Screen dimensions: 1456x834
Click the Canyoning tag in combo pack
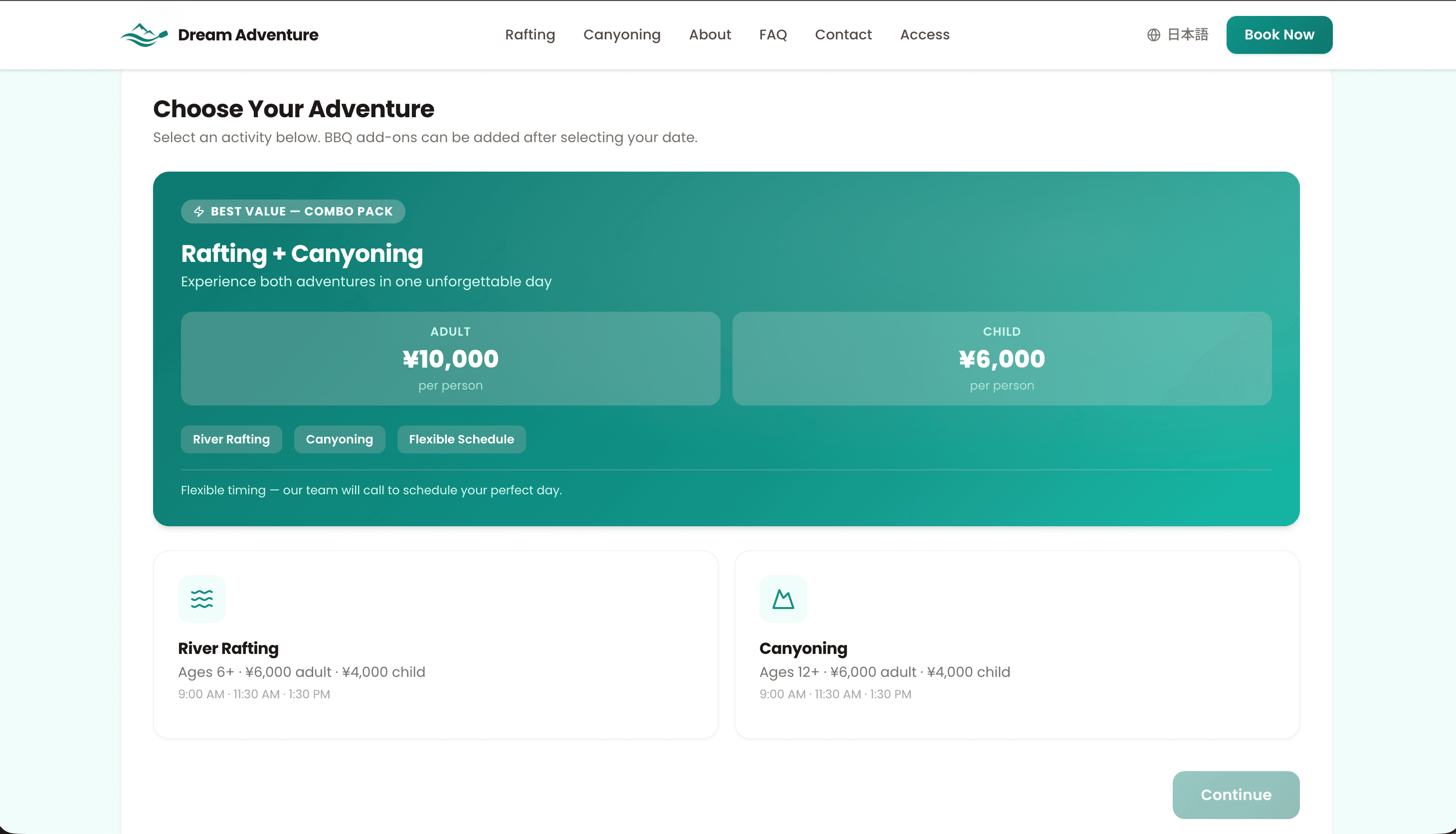click(339, 439)
